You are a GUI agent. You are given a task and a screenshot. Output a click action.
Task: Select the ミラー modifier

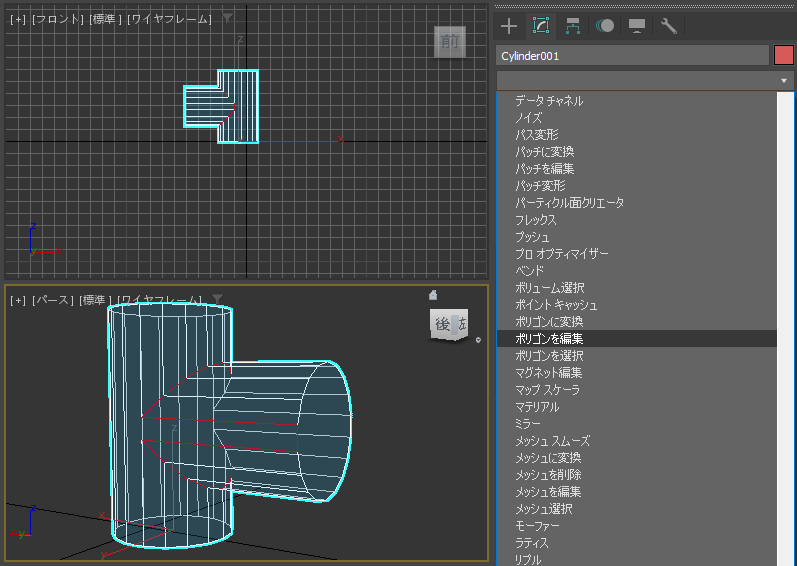point(637,424)
